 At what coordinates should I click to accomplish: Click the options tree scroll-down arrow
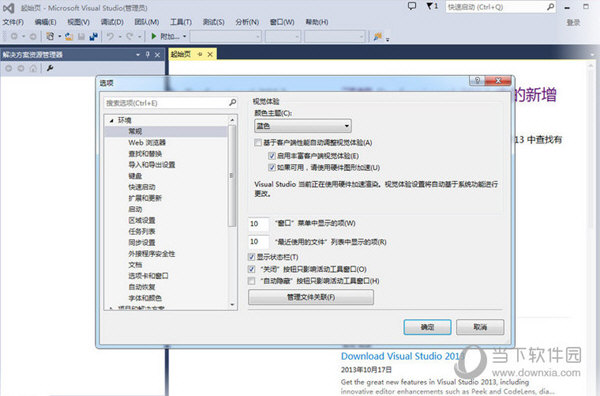(x=232, y=305)
